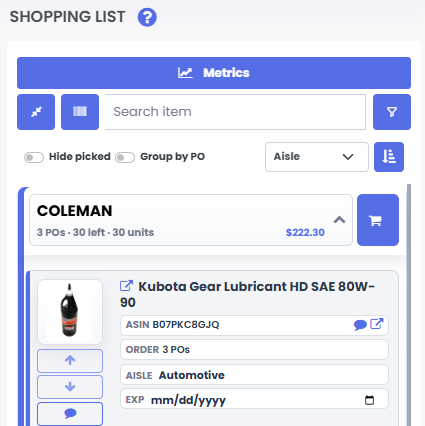Open the Aisle sort dropdown
This screenshot has width=425, height=426.
pos(317,157)
